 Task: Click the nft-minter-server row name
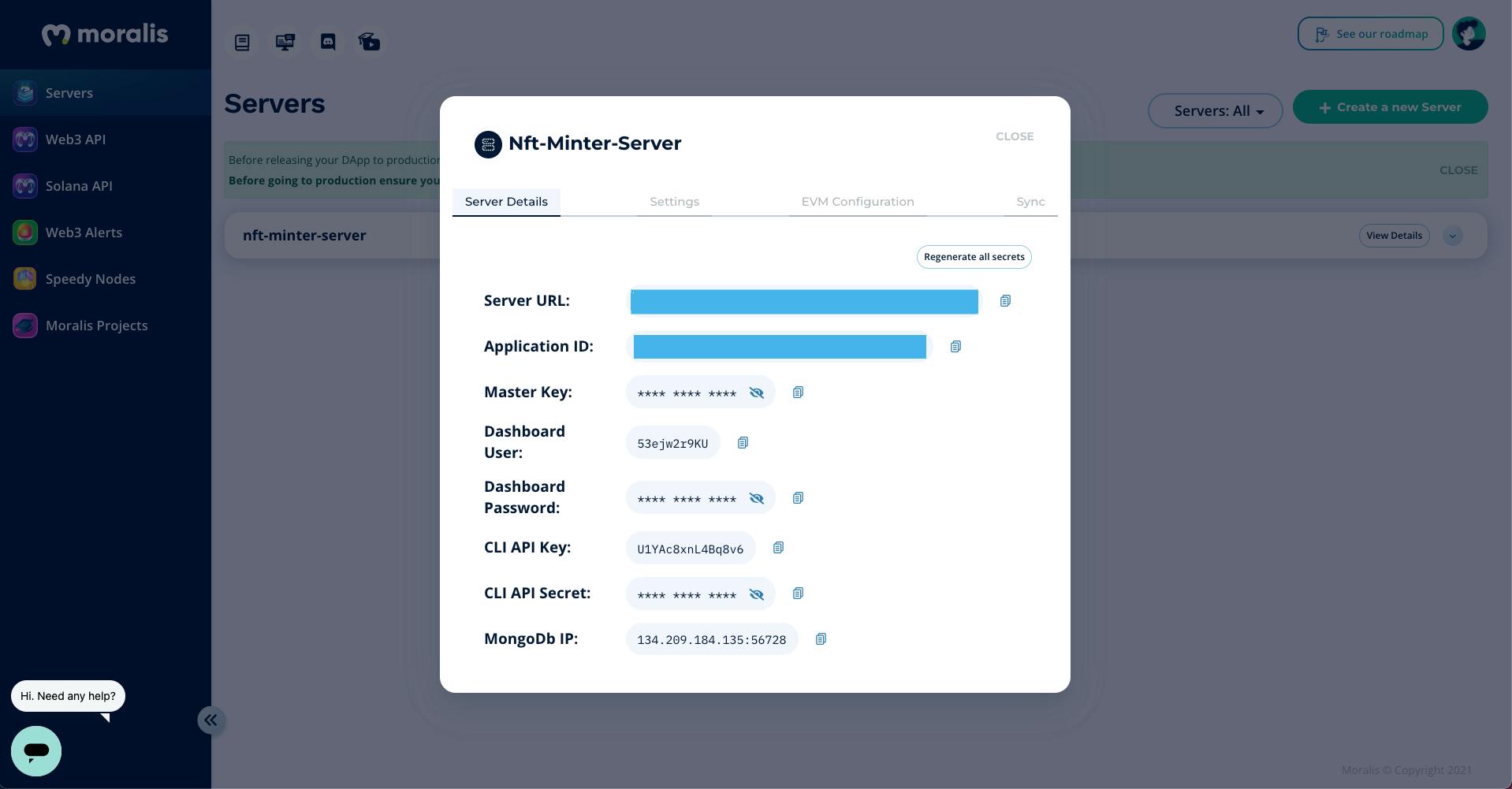click(304, 236)
